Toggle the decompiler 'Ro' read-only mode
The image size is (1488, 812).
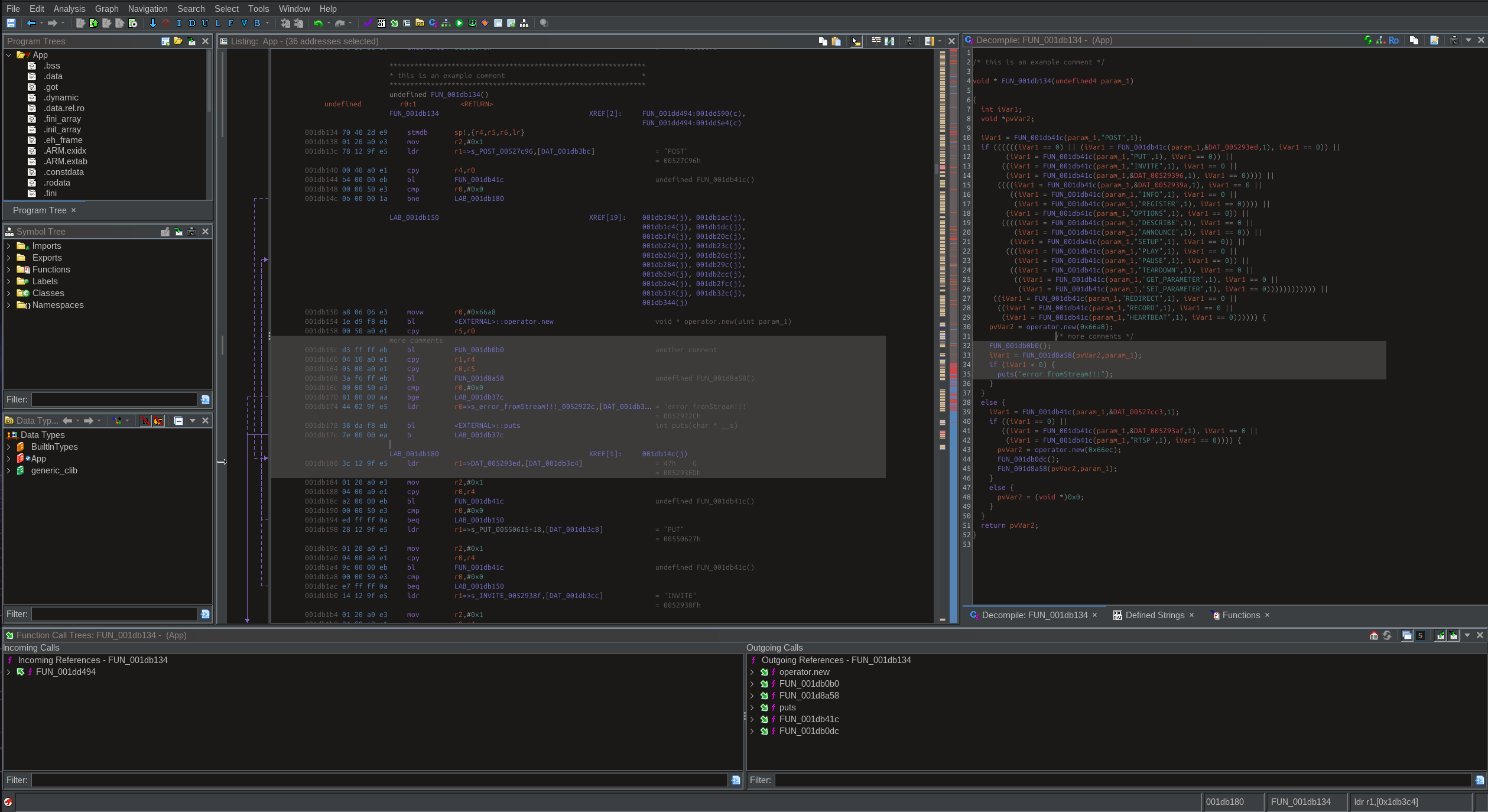click(1394, 40)
